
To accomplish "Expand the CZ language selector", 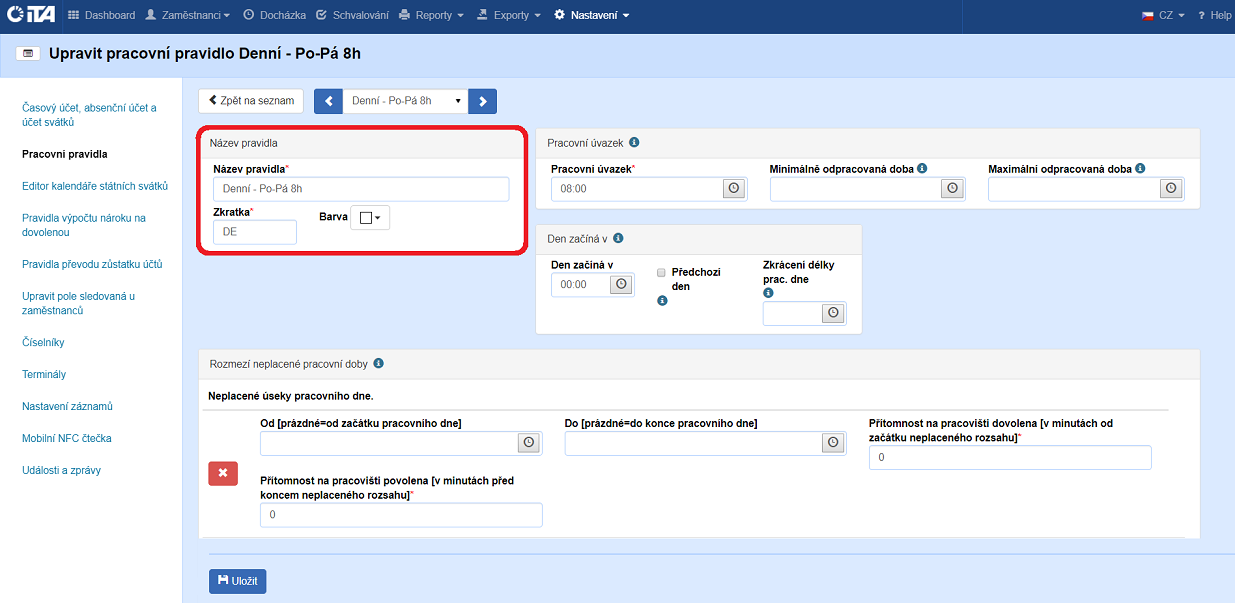I will point(1163,16).
